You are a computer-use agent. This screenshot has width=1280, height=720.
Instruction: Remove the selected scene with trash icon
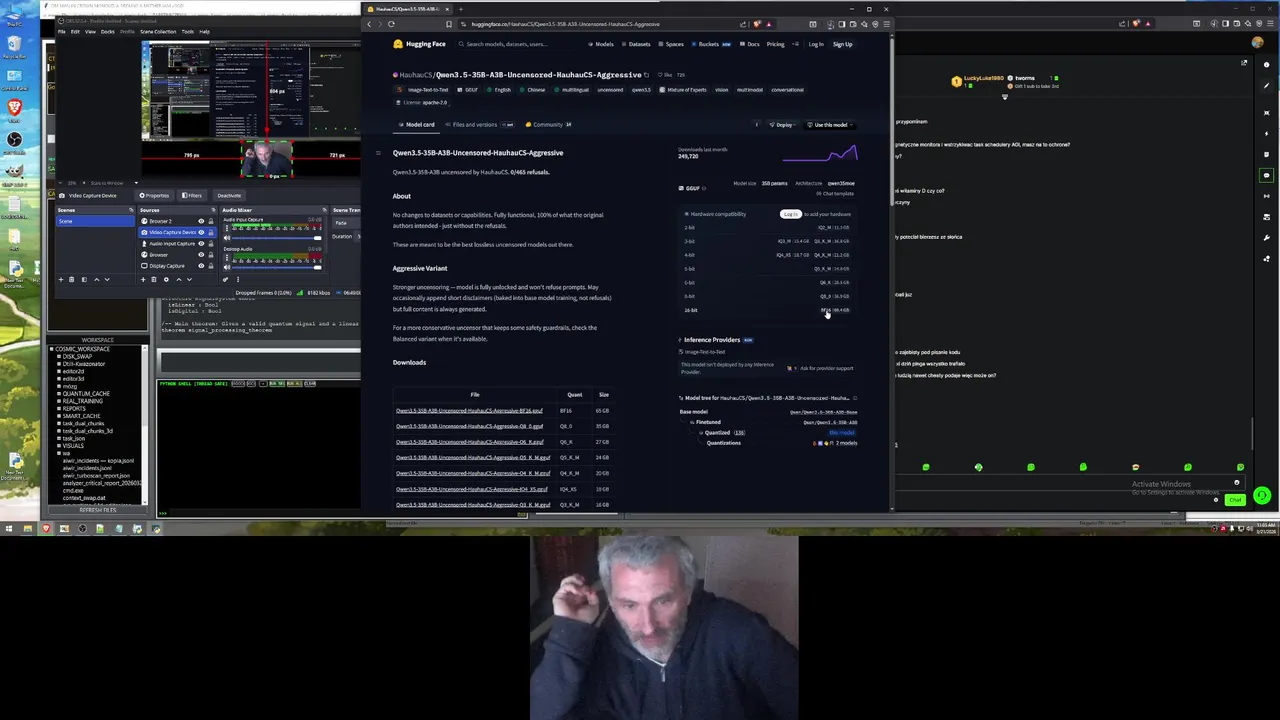[71, 279]
